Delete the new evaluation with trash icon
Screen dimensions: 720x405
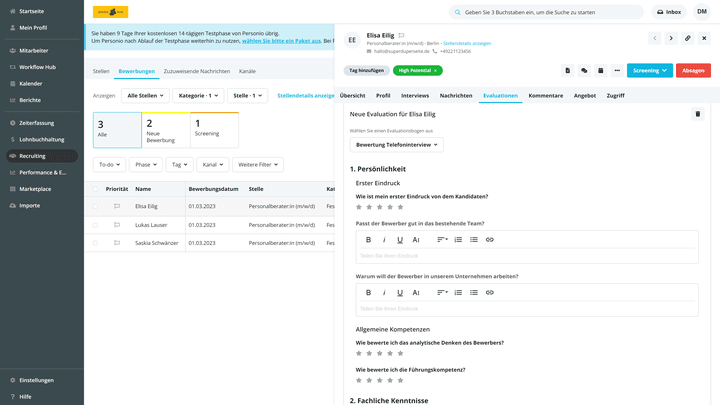pos(698,114)
